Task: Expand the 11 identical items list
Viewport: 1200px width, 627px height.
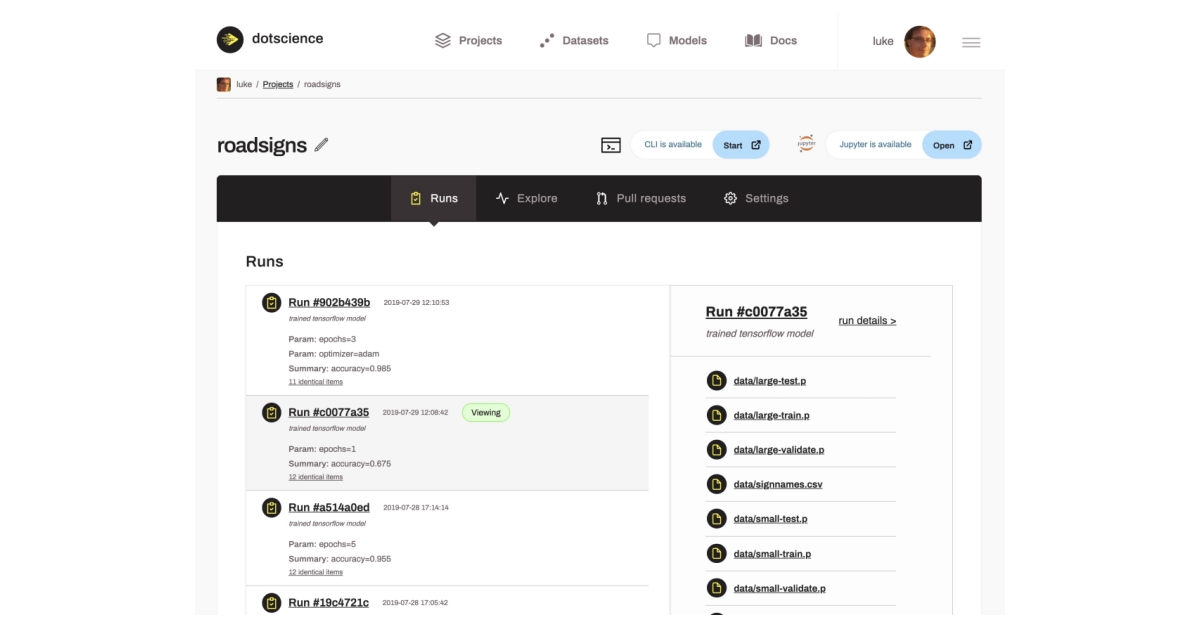Action: point(316,381)
